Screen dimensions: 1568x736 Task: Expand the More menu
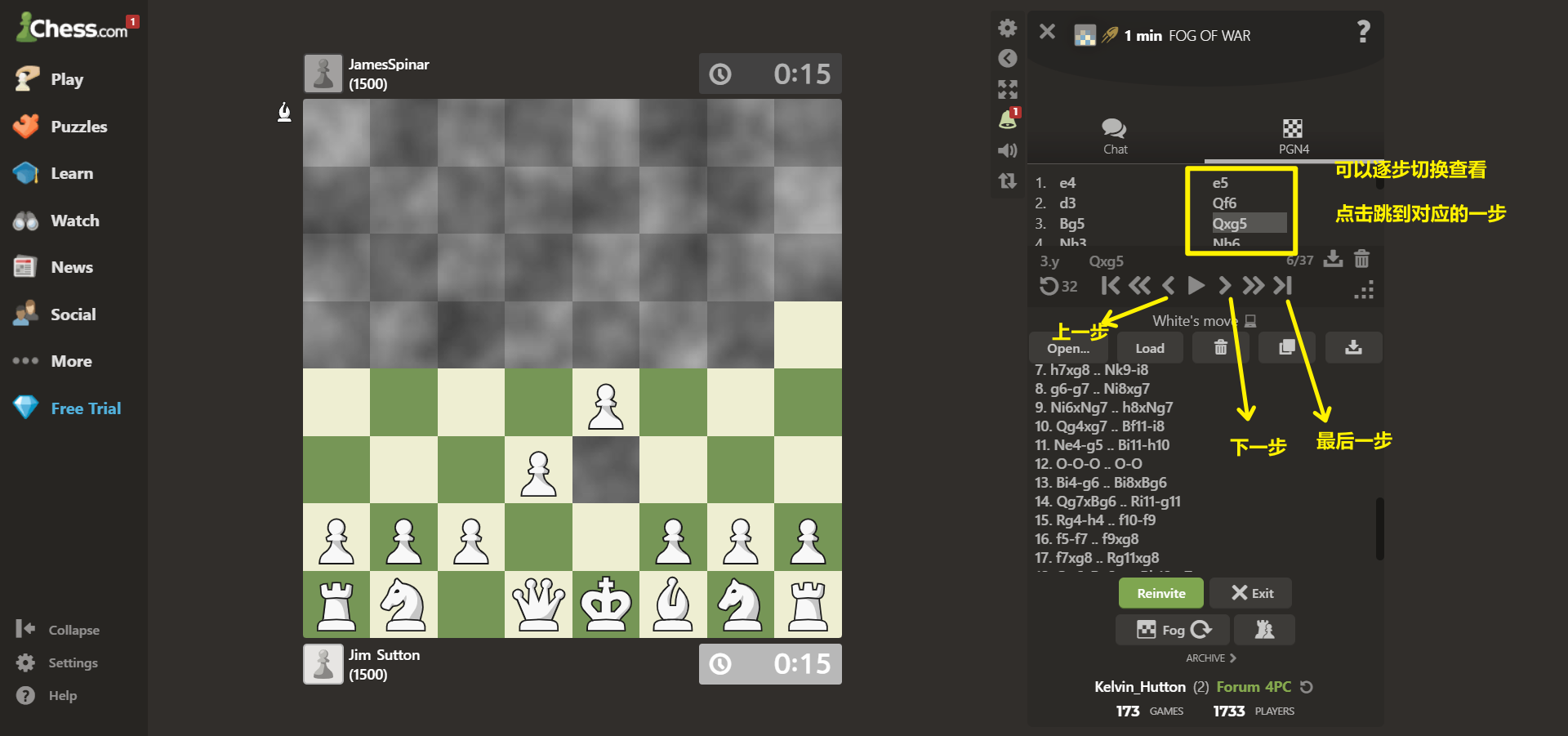52,361
